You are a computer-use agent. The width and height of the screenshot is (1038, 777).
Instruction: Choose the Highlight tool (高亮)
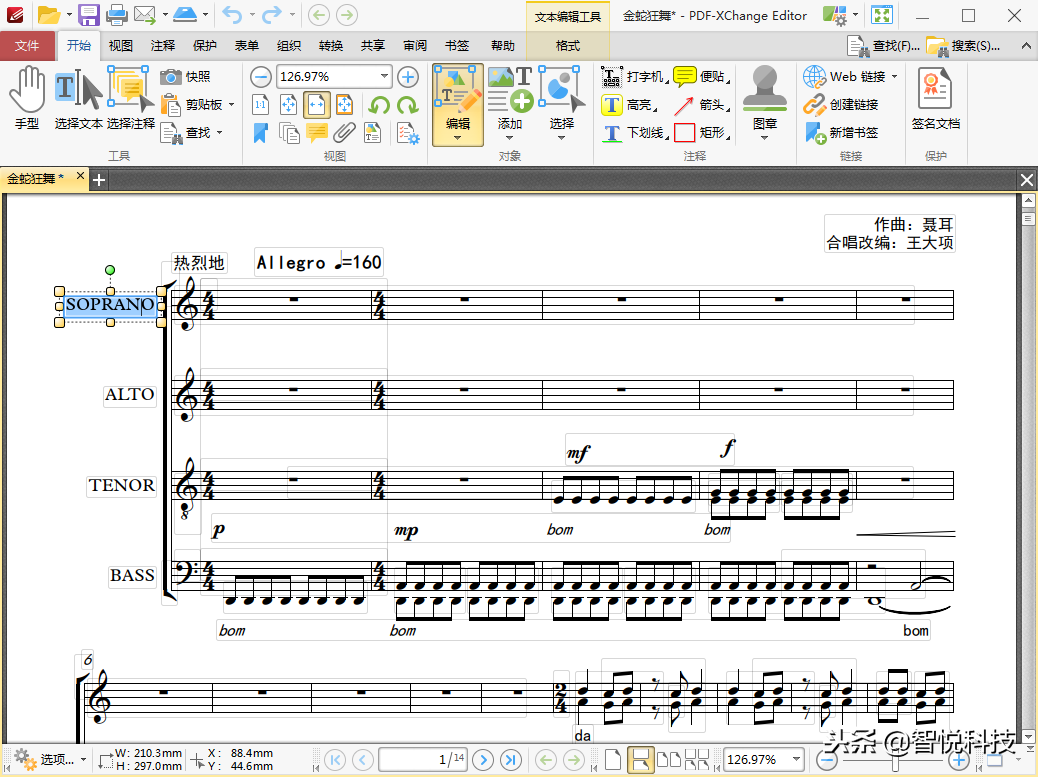click(x=627, y=105)
